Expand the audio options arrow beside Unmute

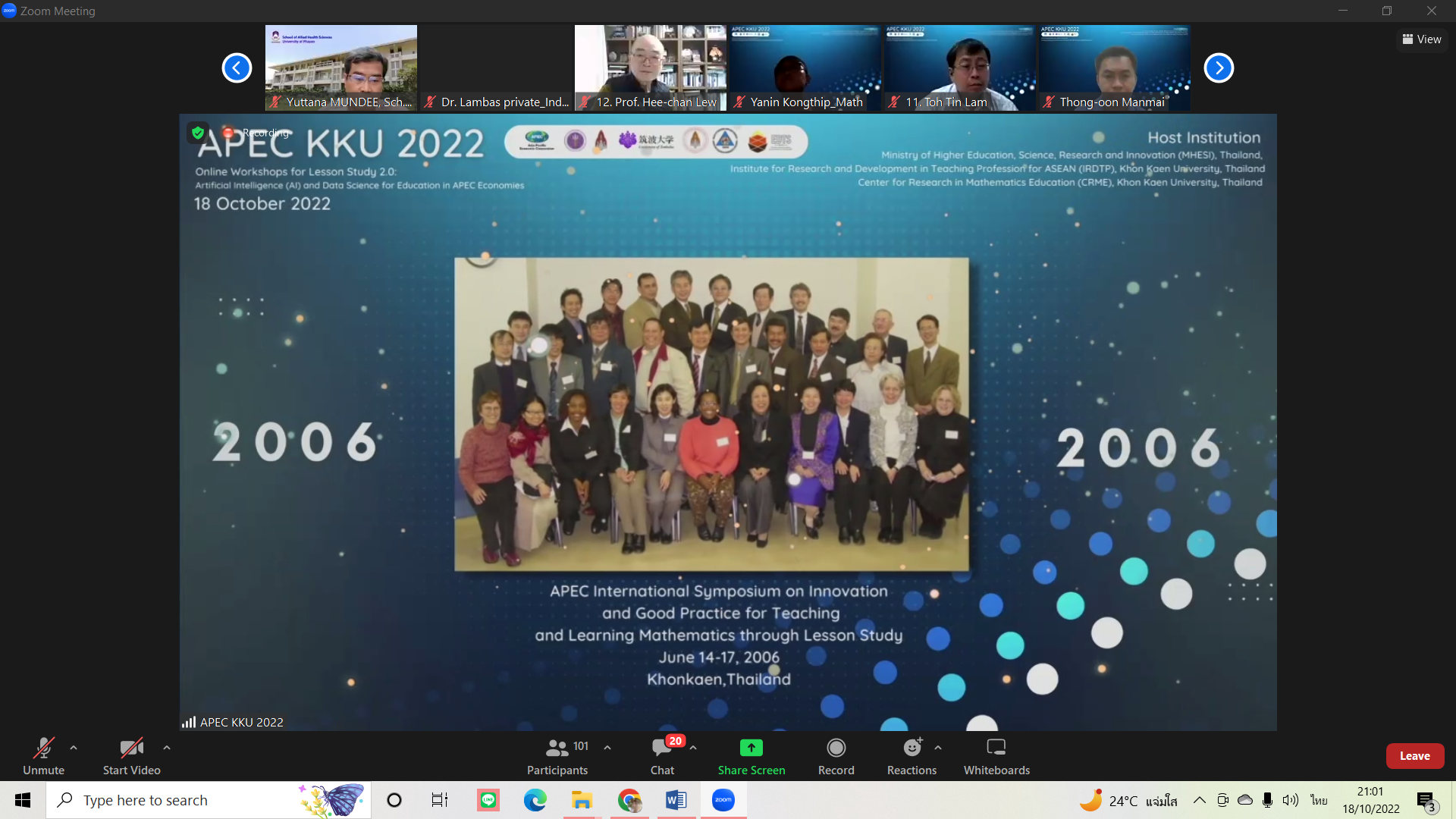74,748
